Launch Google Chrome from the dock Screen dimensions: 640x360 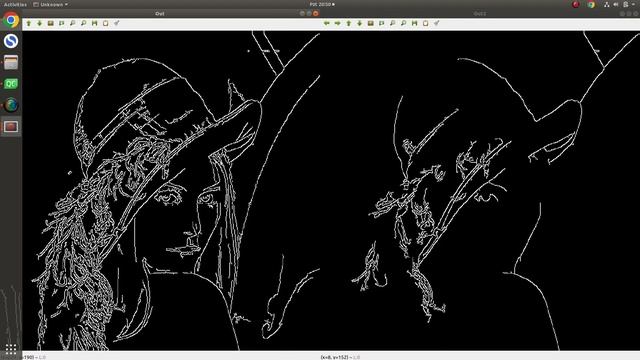11,20
